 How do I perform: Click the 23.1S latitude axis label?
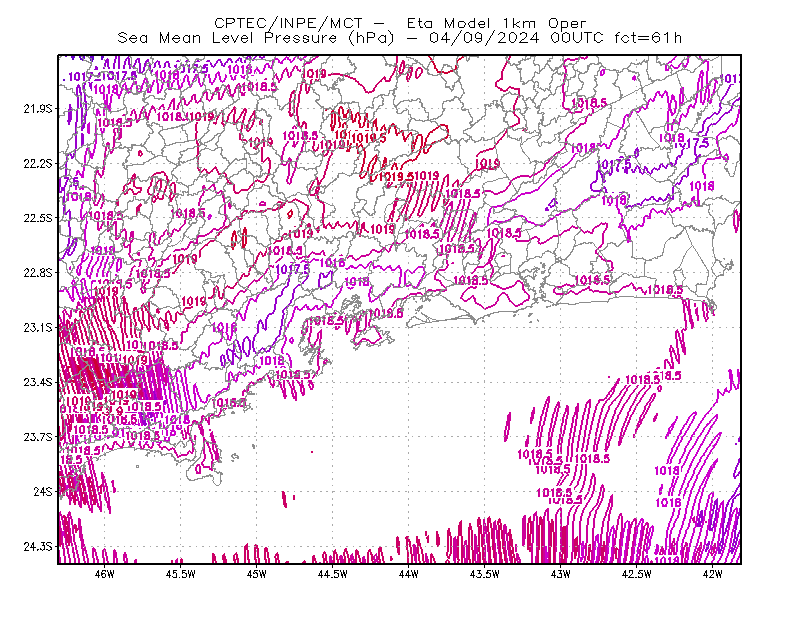click(38, 327)
